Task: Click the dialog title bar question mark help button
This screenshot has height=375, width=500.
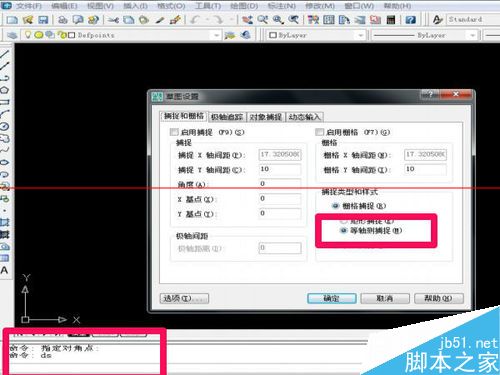Action: (x=430, y=95)
